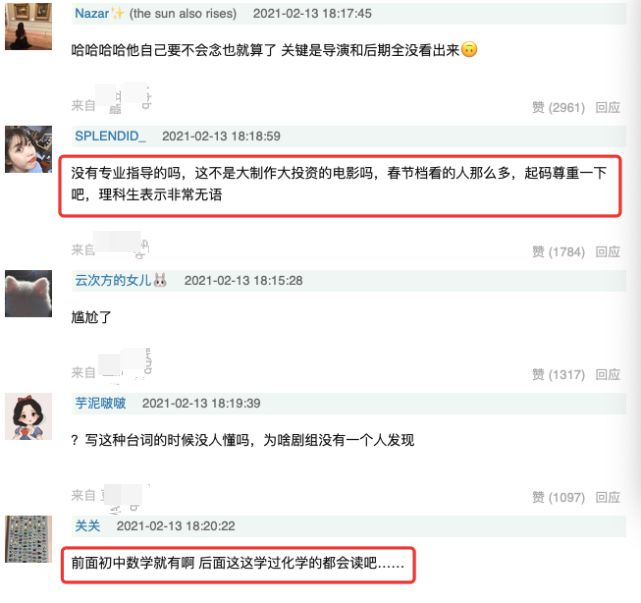Open the white cat avatar of 云次方的女儿

tap(28, 294)
